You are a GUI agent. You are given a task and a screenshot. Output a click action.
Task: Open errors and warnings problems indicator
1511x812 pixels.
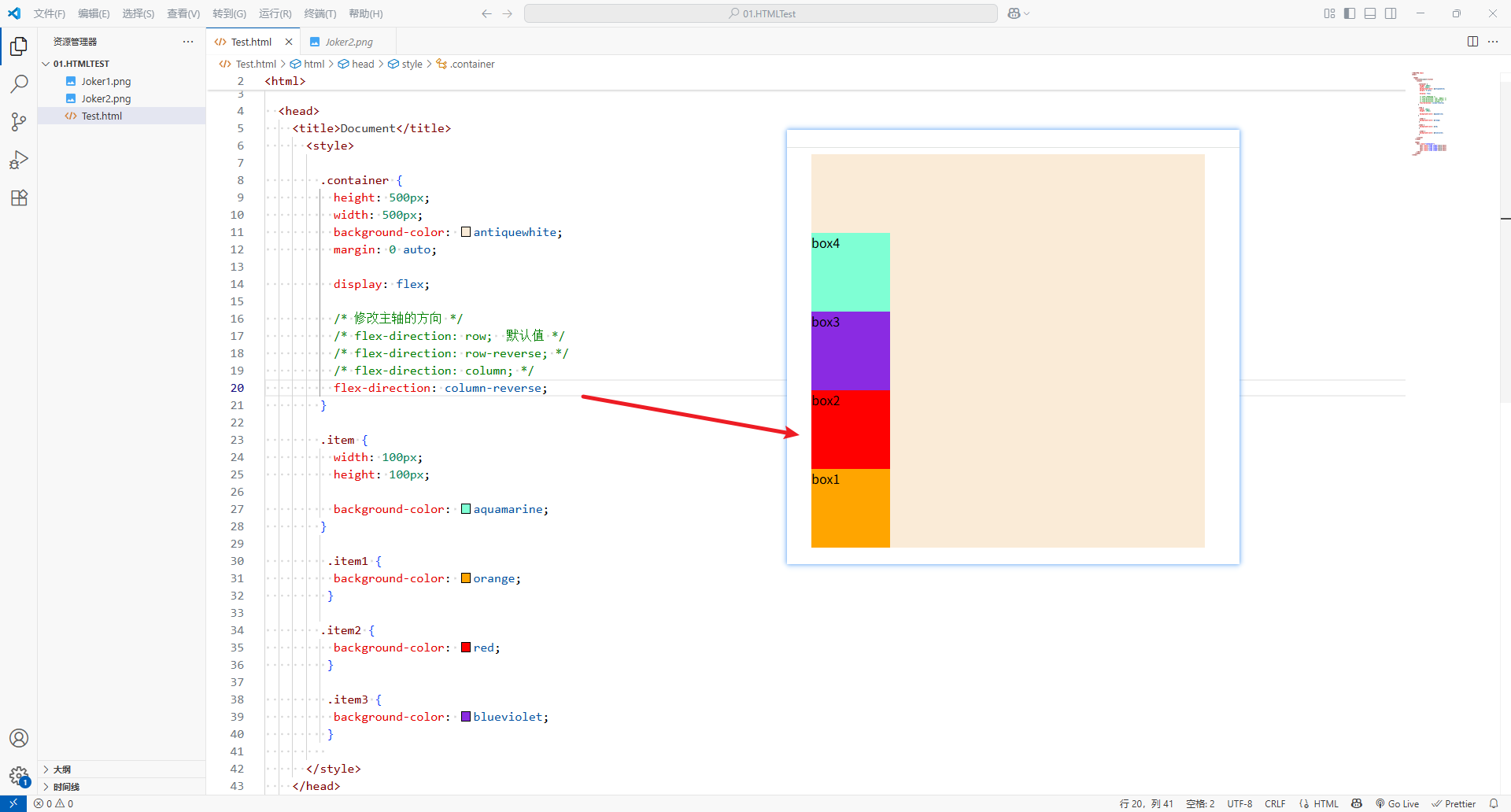(54, 803)
